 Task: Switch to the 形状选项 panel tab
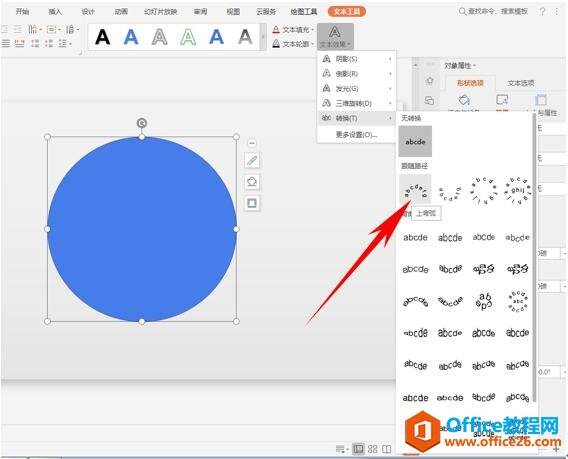click(x=470, y=83)
